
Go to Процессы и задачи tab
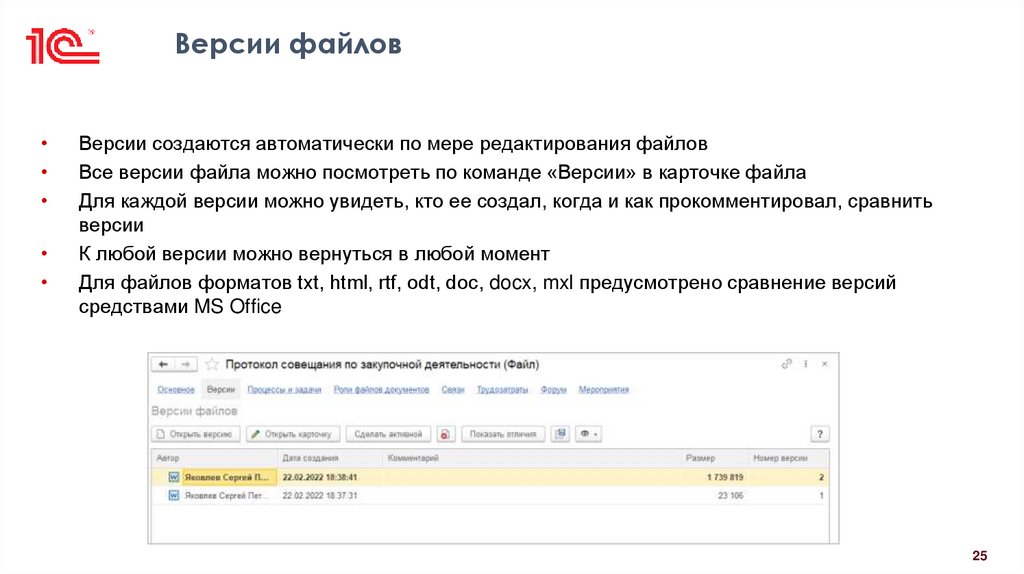[284, 389]
